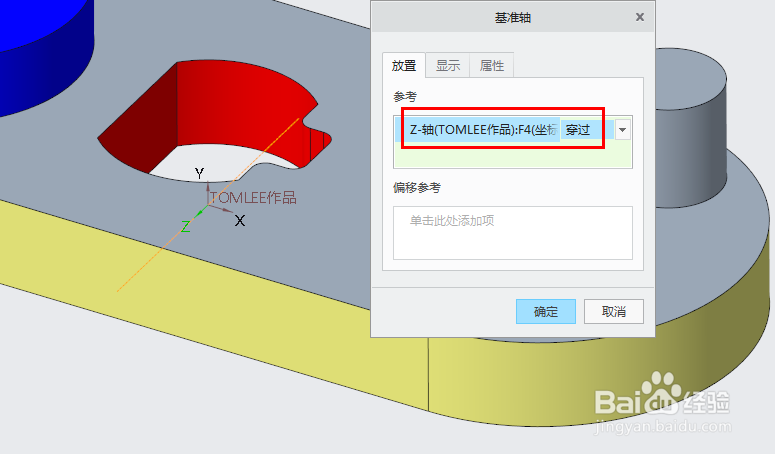Image resolution: width=775 pixels, height=454 pixels.
Task: Click the empty green 参考 collector area
Action: pyautogui.click(x=513, y=155)
